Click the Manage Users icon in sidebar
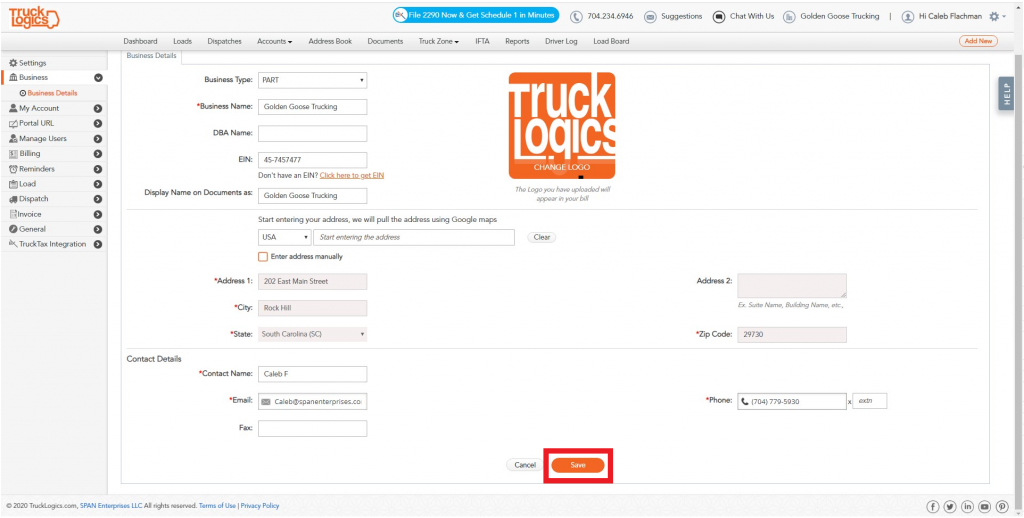1024x518 pixels. click(x=13, y=138)
